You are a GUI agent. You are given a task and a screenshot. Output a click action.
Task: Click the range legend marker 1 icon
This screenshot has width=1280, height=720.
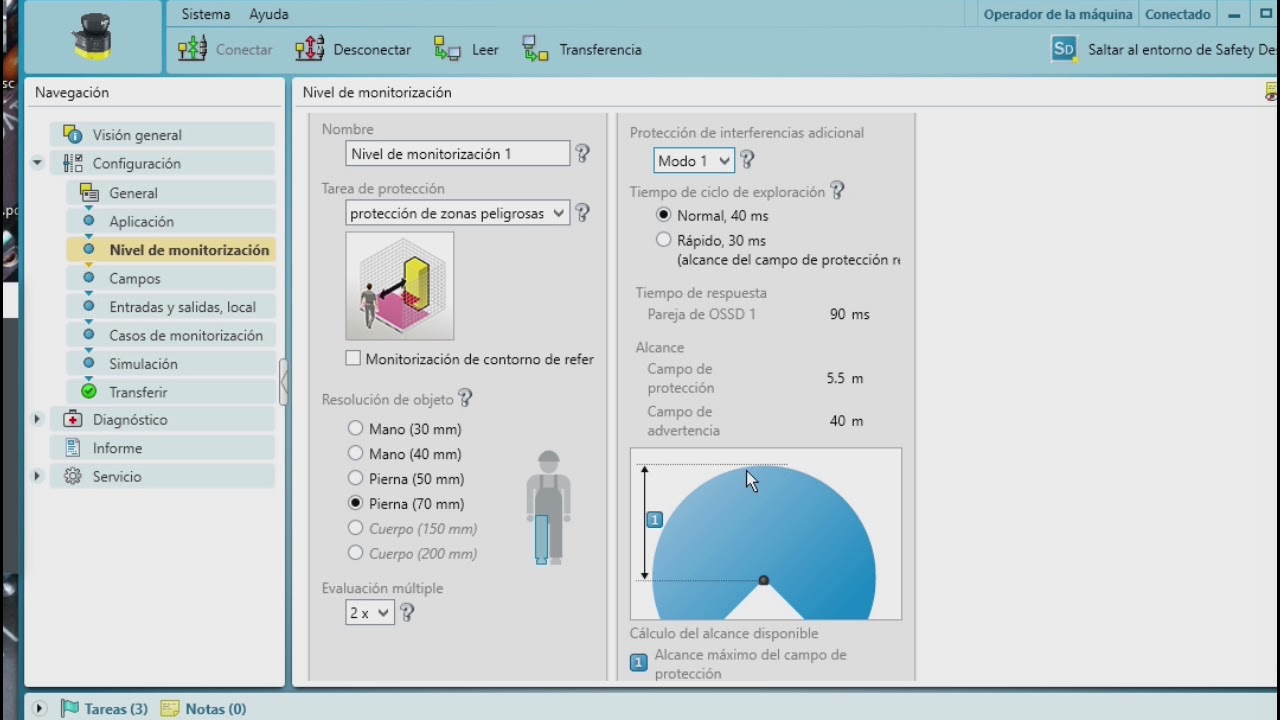pyautogui.click(x=638, y=663)
